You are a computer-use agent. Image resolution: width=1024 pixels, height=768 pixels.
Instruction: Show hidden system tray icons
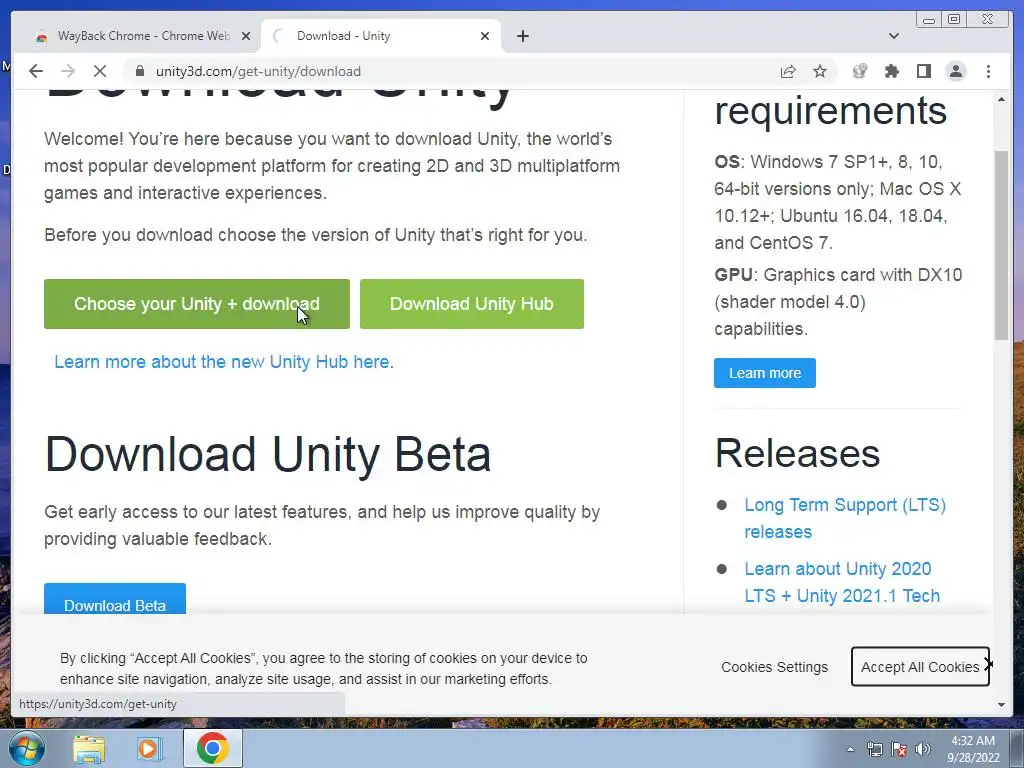click(850, 749)
